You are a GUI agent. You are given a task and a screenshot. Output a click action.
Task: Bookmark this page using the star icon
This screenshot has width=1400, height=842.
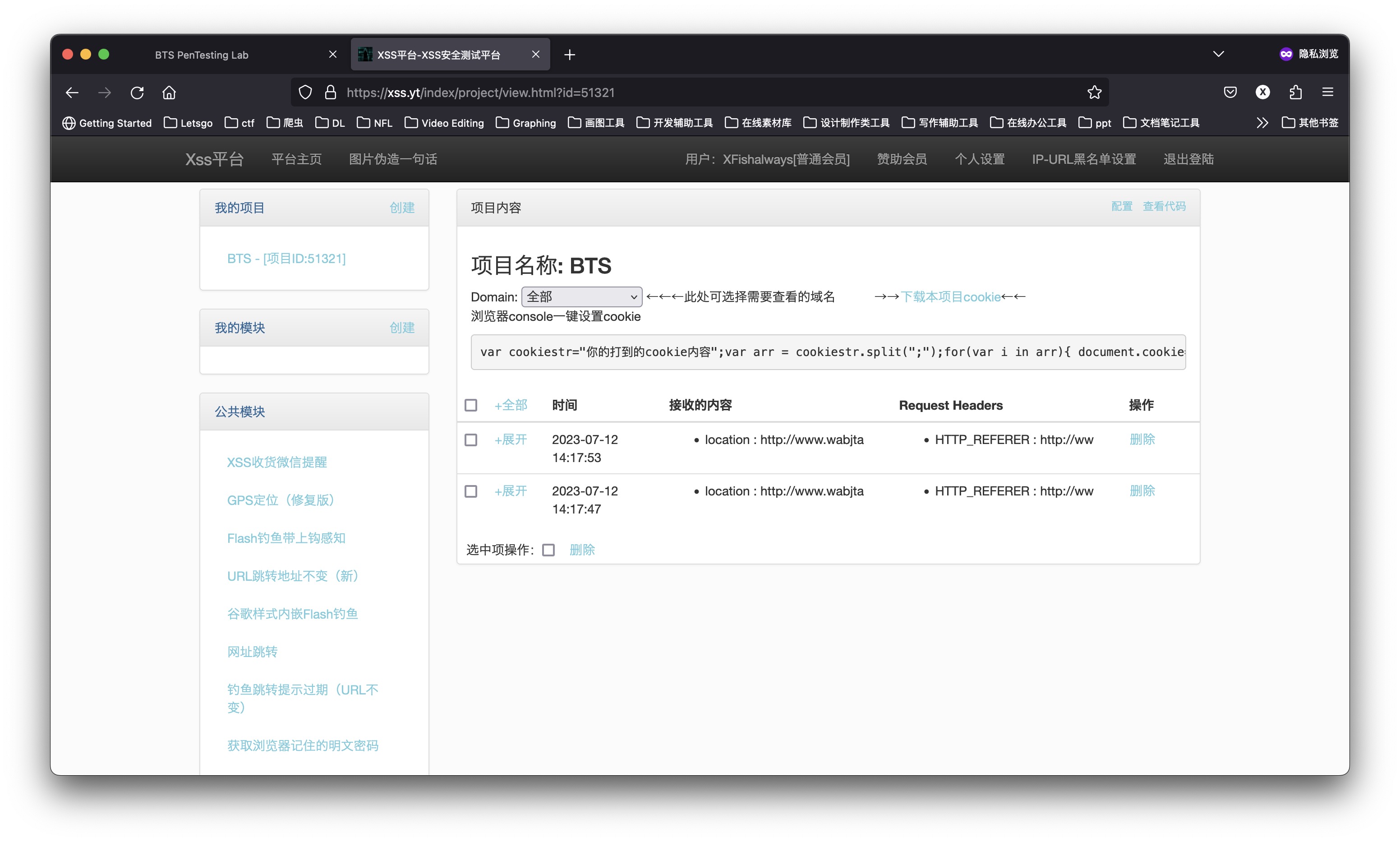[1094, 92]
